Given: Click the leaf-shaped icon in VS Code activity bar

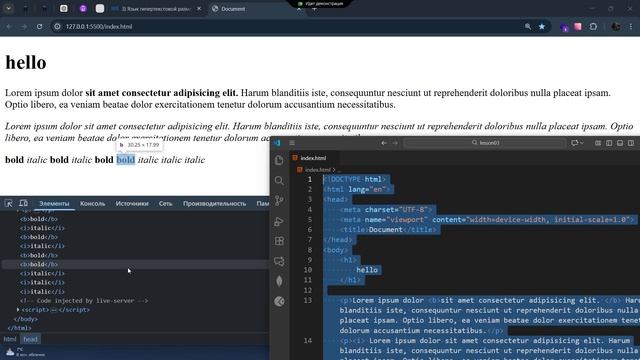Looking at the screenshot, I should [279, 281].
